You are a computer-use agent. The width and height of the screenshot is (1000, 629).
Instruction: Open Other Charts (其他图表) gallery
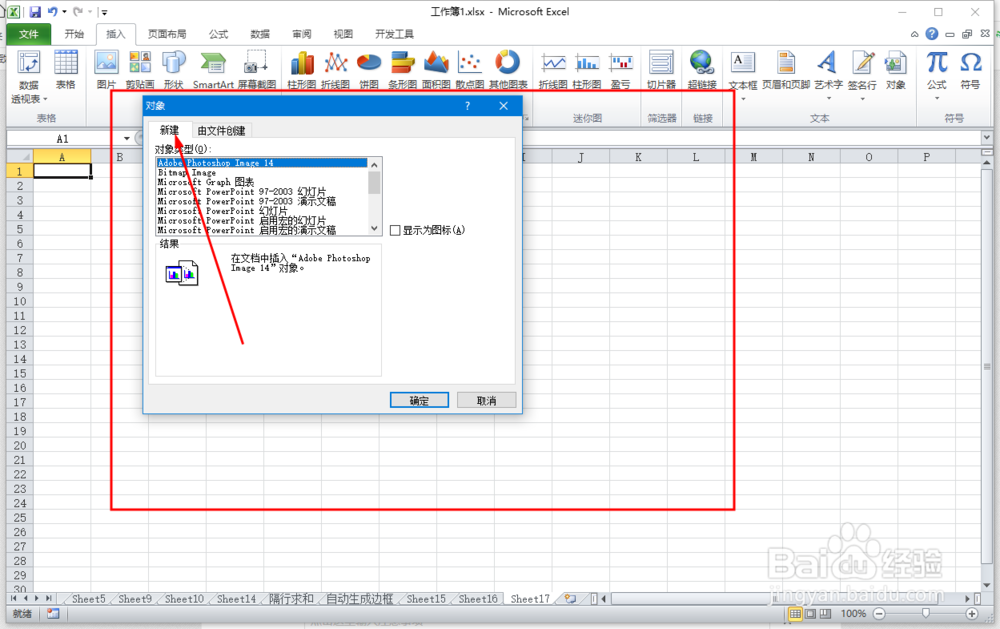[x=508, y=70]
